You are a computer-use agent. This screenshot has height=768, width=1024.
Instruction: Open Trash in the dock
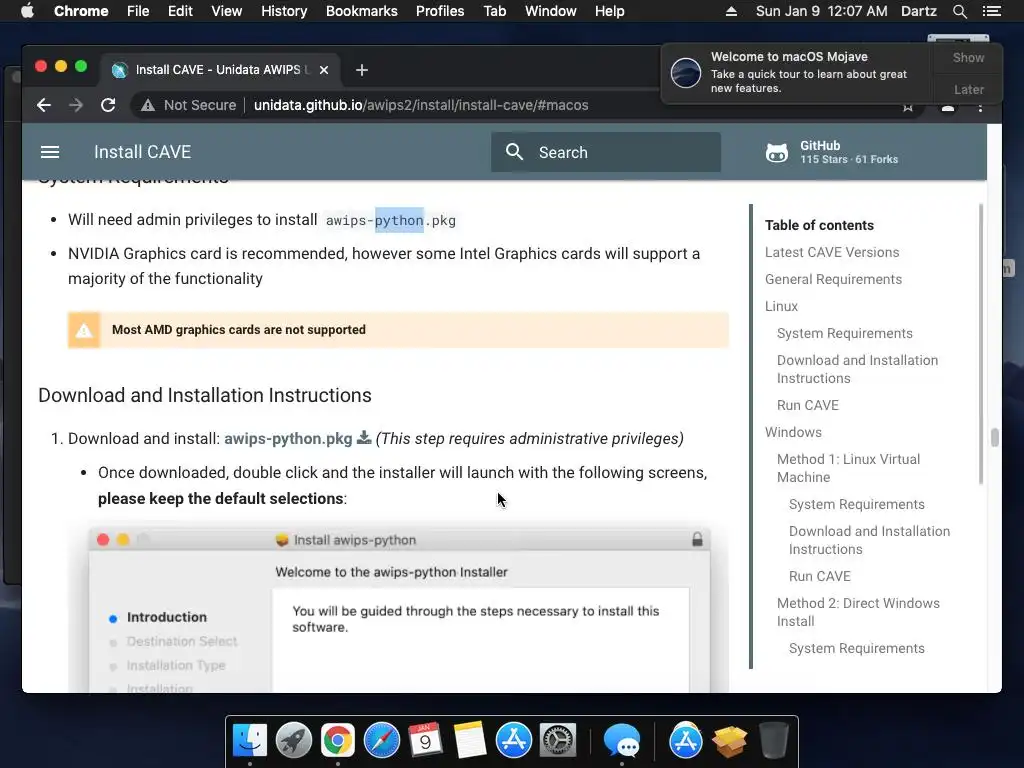point(774,740)
